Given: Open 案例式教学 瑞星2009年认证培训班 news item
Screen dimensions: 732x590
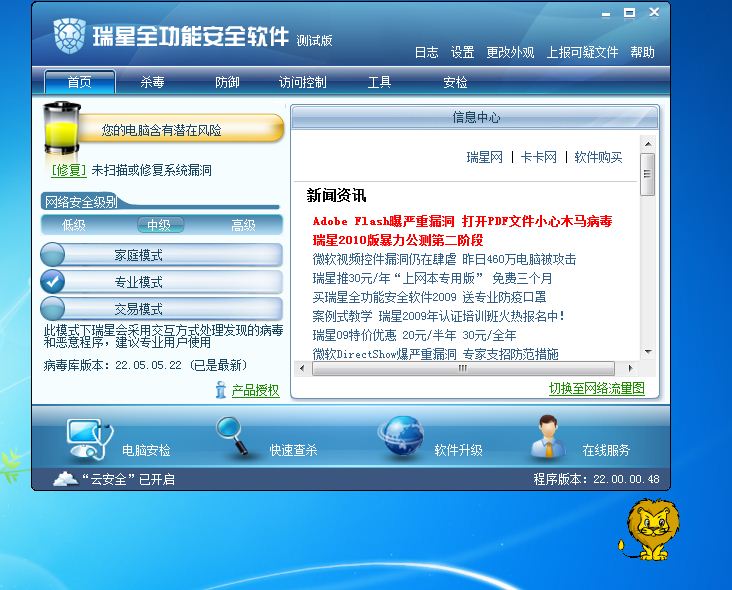Looking at the screenshot, I should click(x=438, y=316).
